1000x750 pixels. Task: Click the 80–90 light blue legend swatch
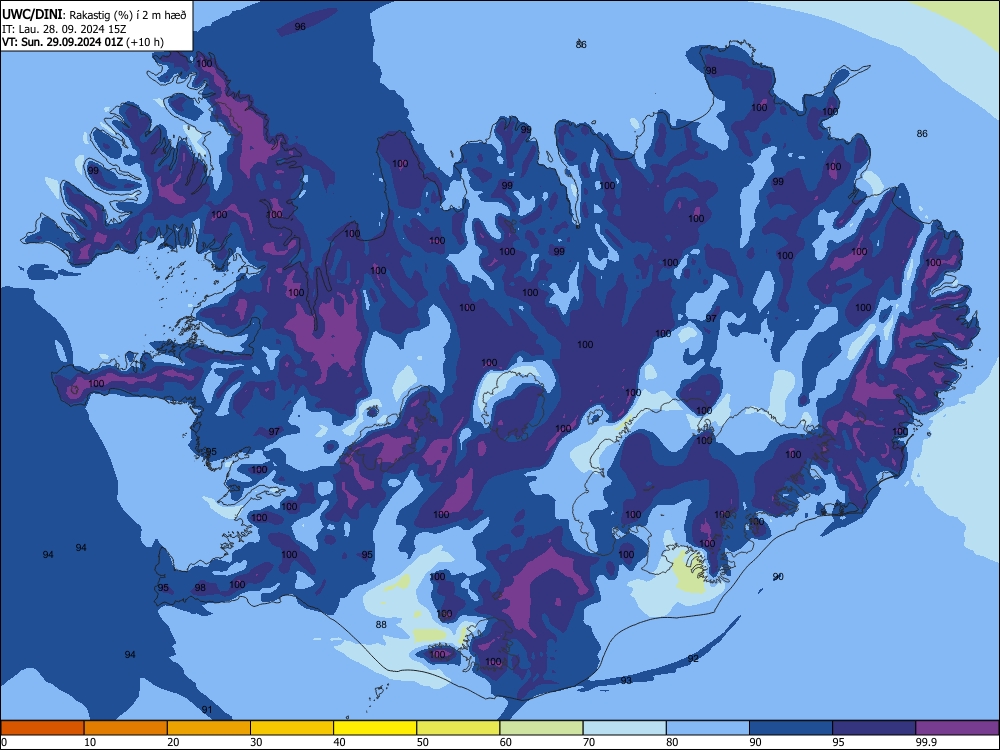708,728
